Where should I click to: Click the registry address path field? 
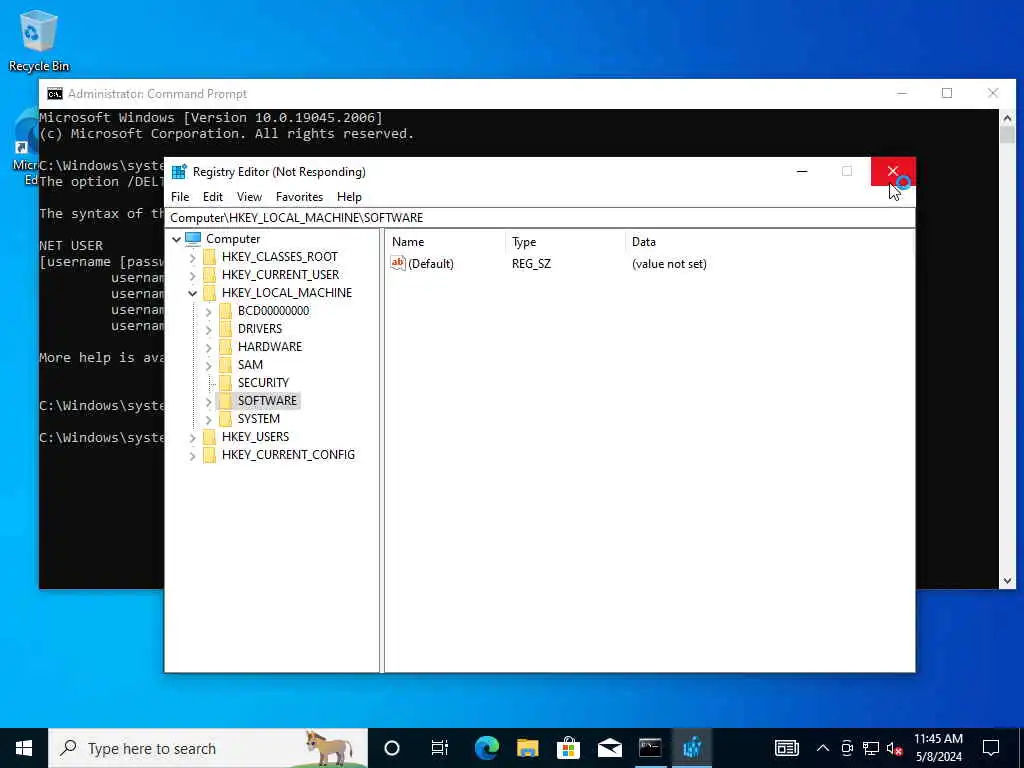[539, 217]
